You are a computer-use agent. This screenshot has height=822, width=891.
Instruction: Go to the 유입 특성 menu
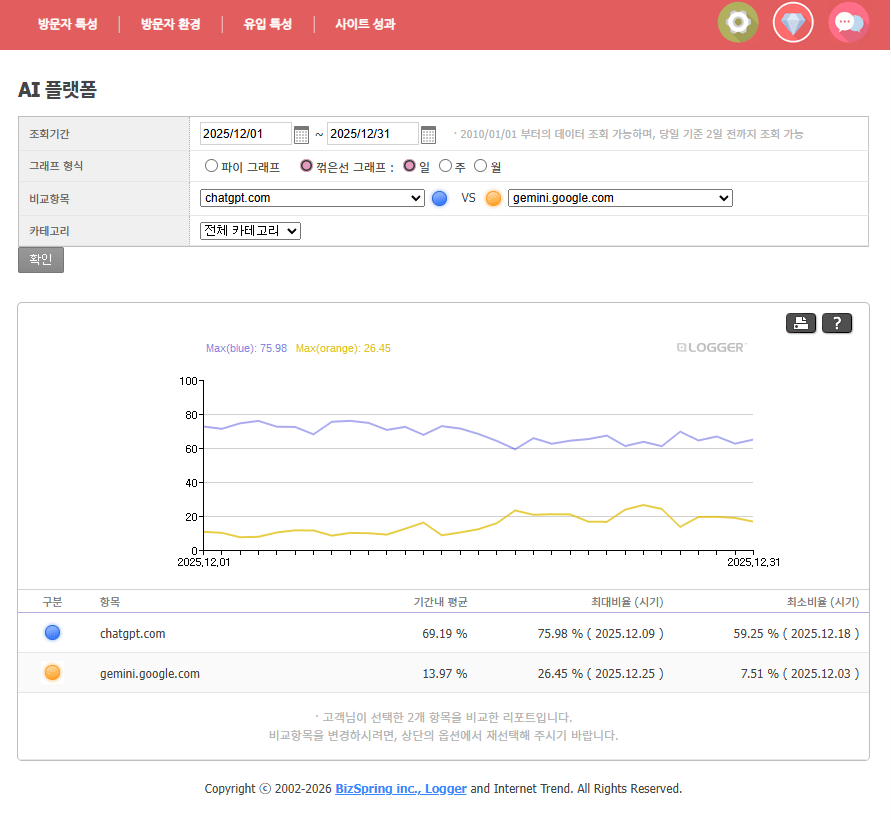267,24
